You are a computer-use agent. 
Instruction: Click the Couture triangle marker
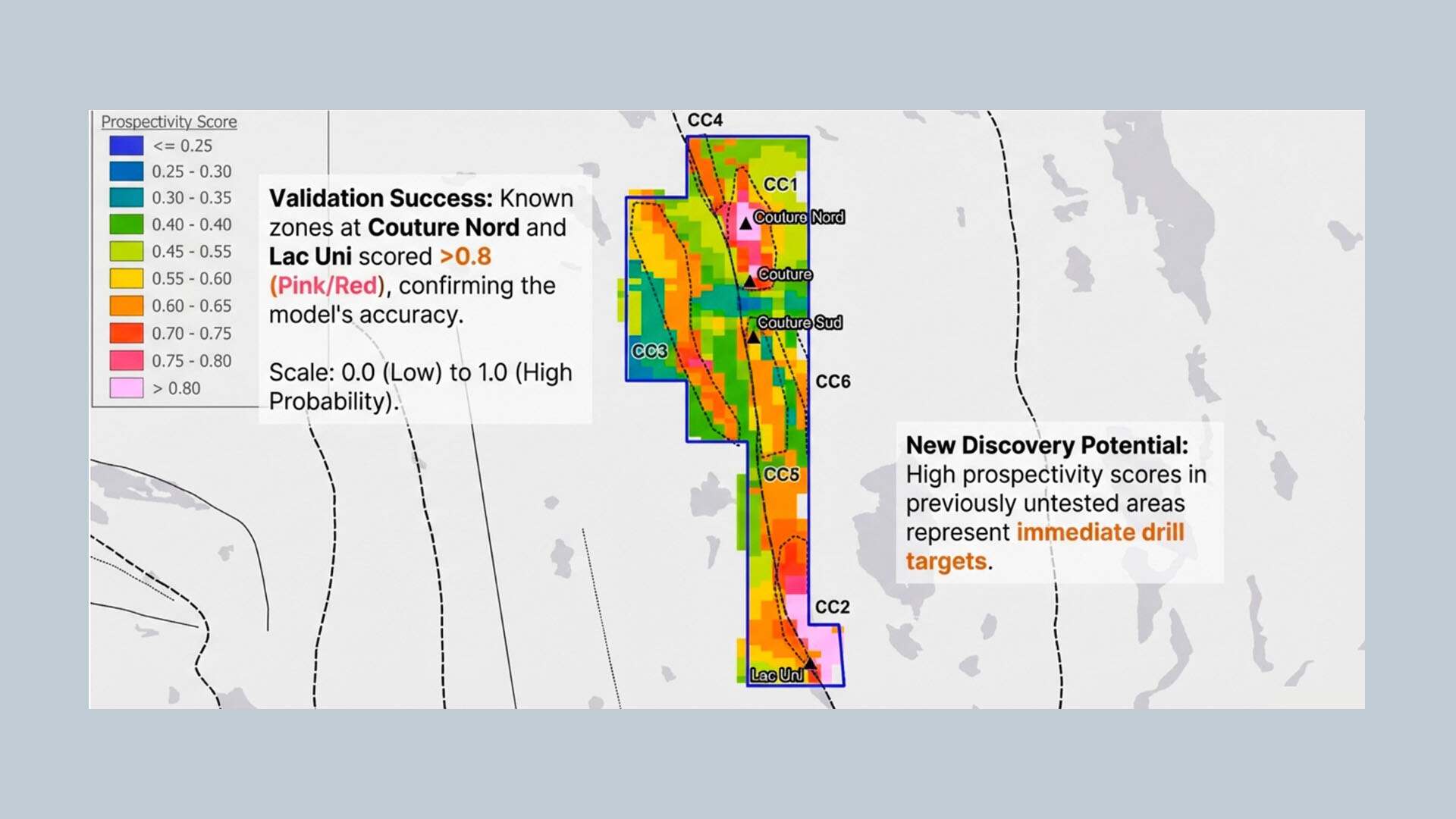click(749, 281)
